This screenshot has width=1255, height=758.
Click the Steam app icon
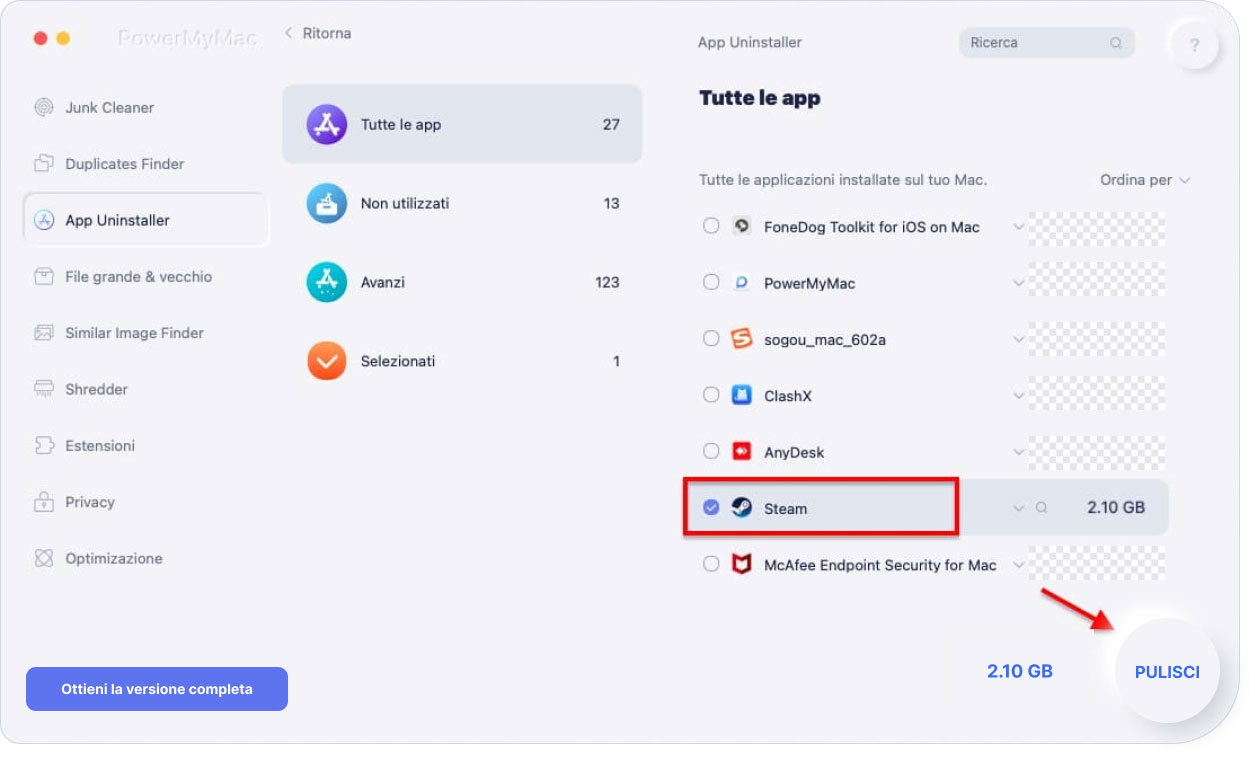[741, 508]
